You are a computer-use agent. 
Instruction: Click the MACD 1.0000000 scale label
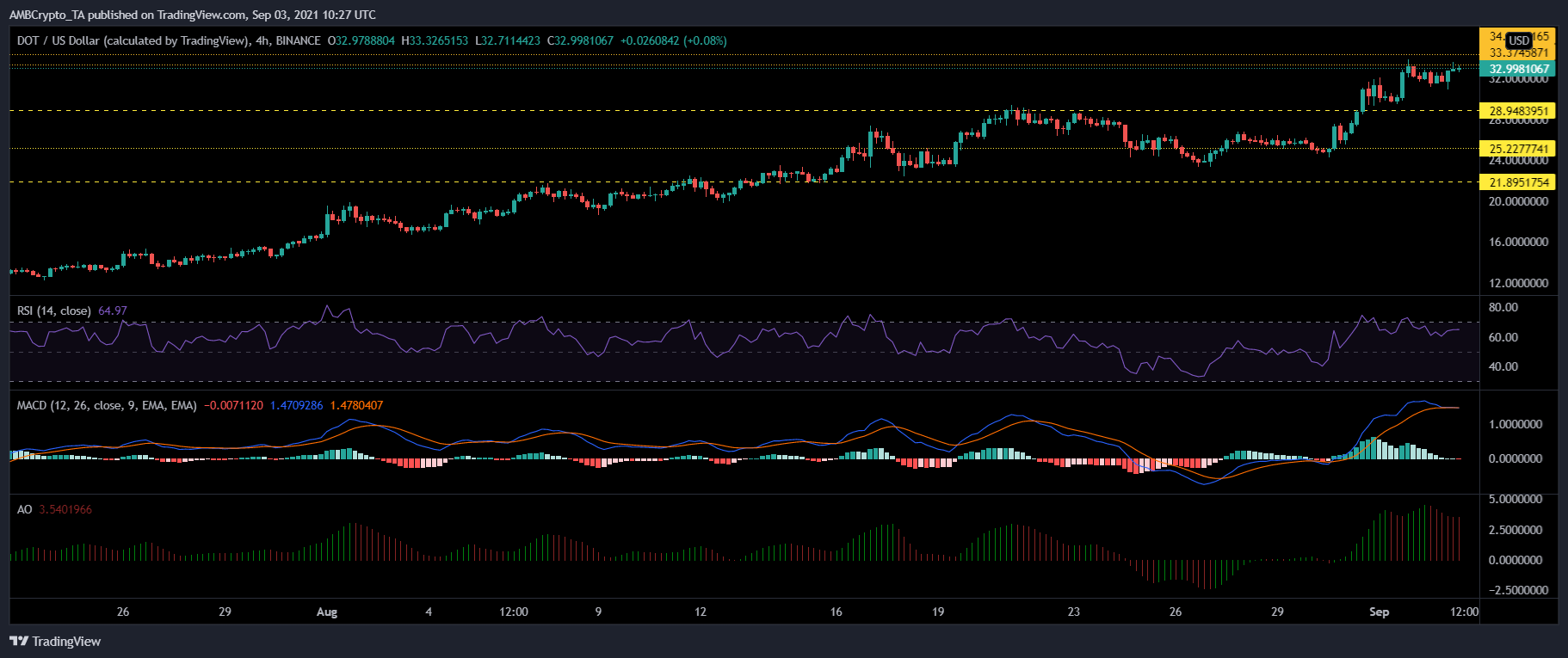tap(1516, 424)
